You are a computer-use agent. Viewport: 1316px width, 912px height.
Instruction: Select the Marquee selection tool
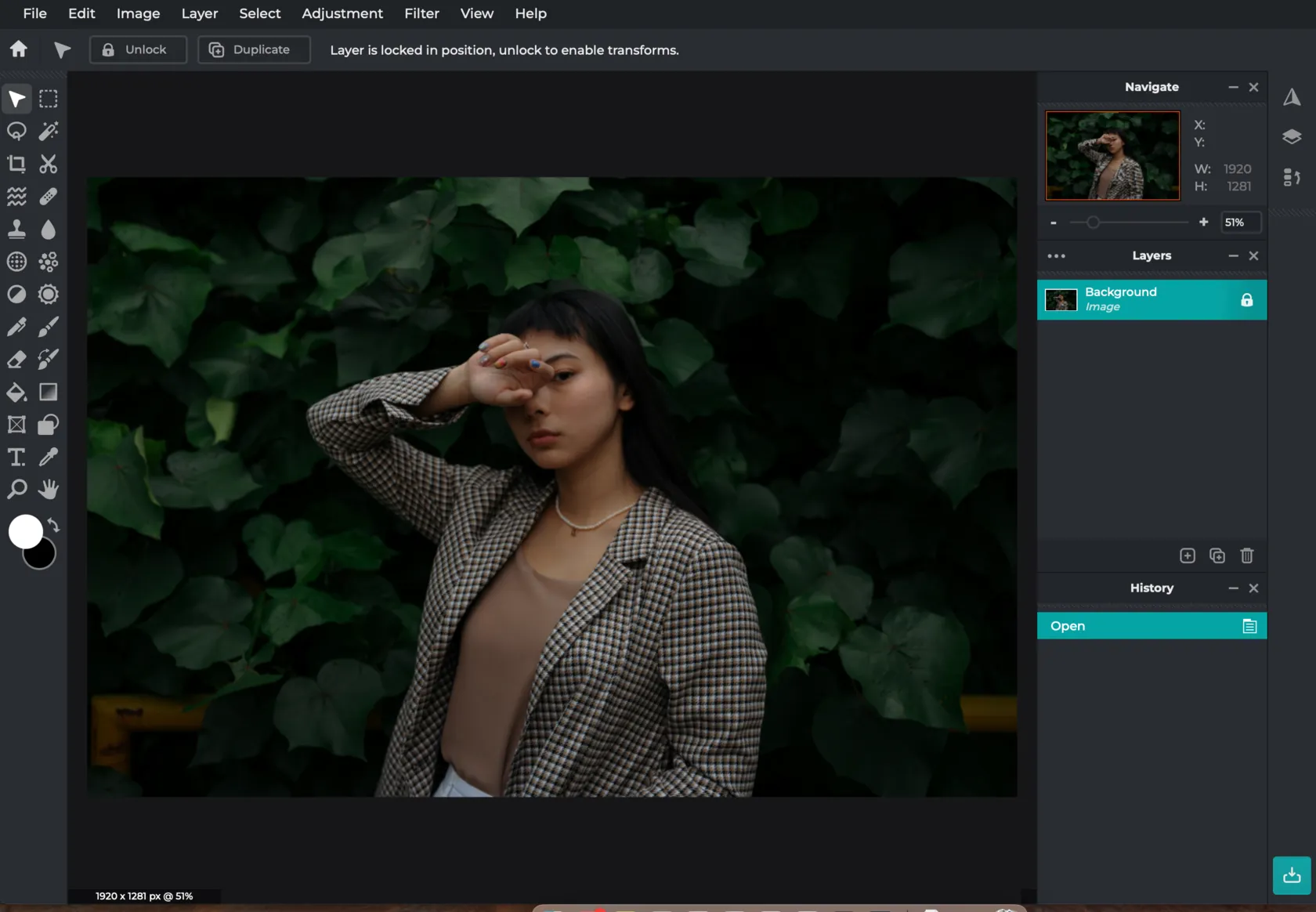pos(49,99)
